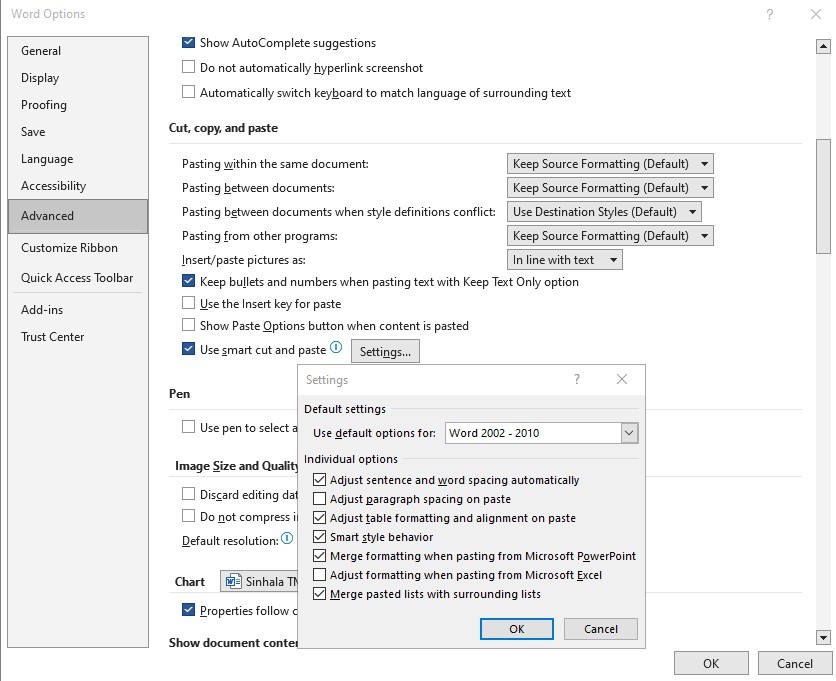
Task: Click the vertical scrollbar thumb
Action: tap(823, 196)
